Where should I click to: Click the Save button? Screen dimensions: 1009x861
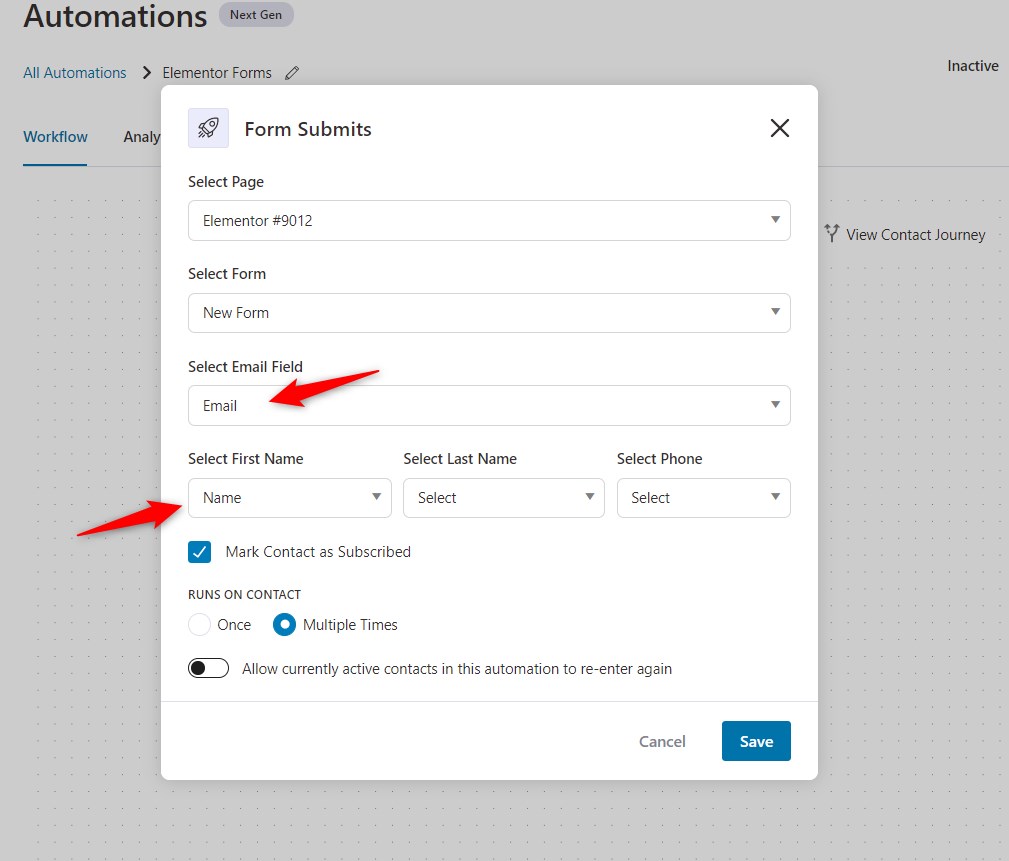click(756, 741)
